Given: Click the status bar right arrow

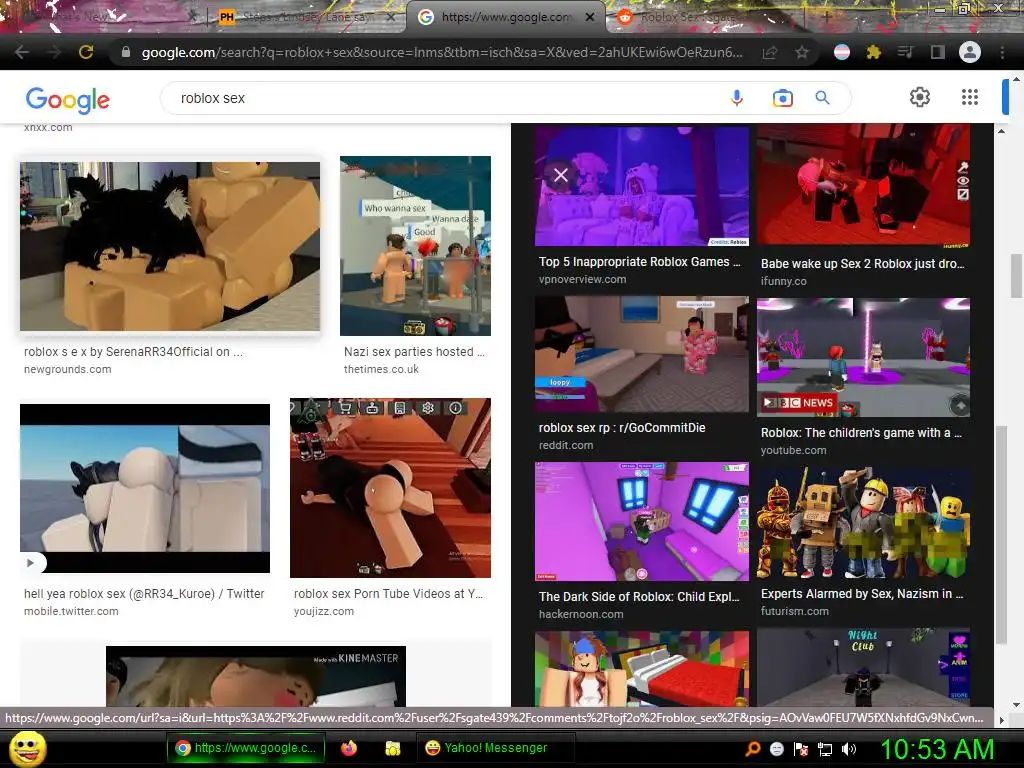Looking at the screenshot, I should pyautogui.click(x=1002, y=720).
